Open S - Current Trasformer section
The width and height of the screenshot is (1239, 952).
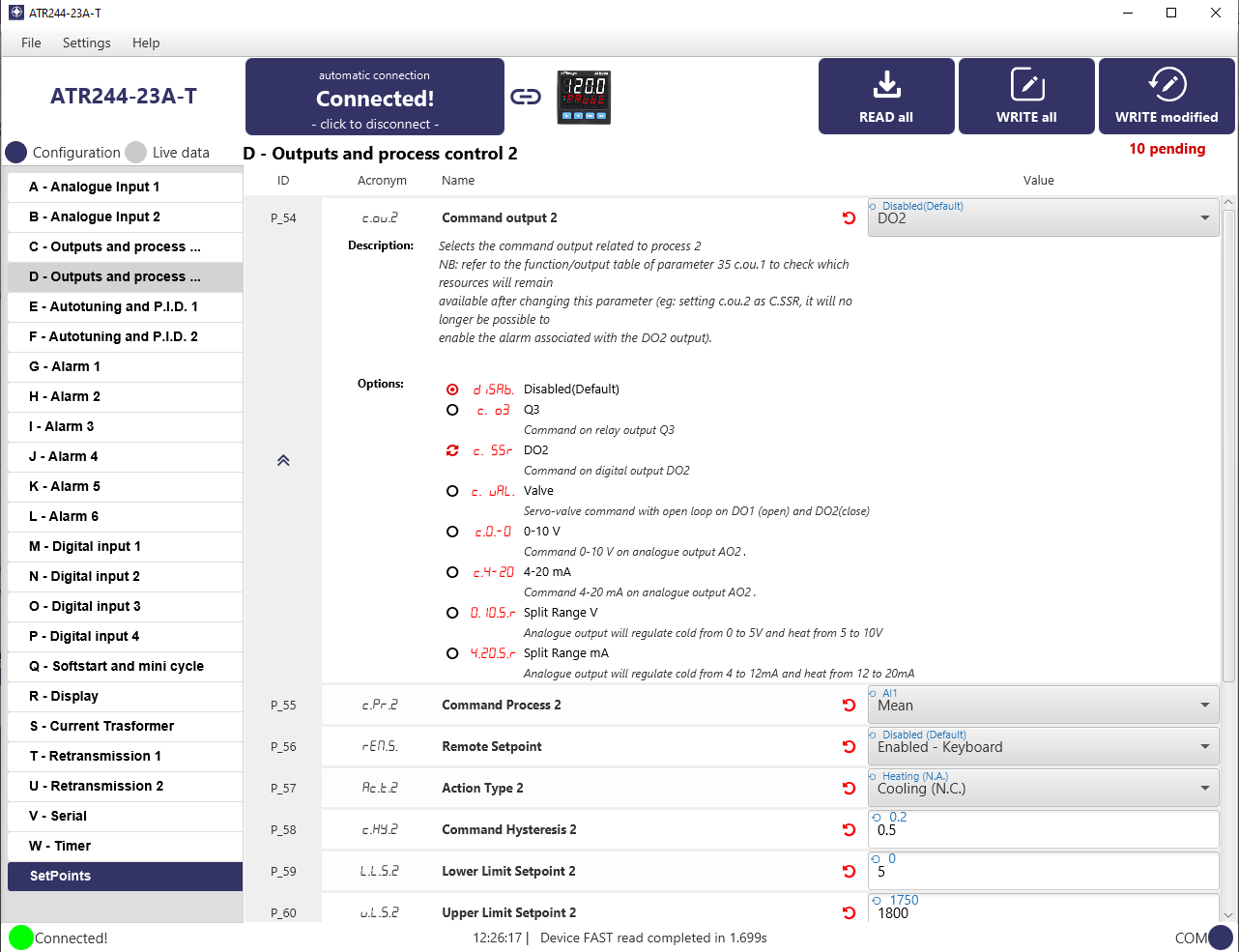point(125,726)
